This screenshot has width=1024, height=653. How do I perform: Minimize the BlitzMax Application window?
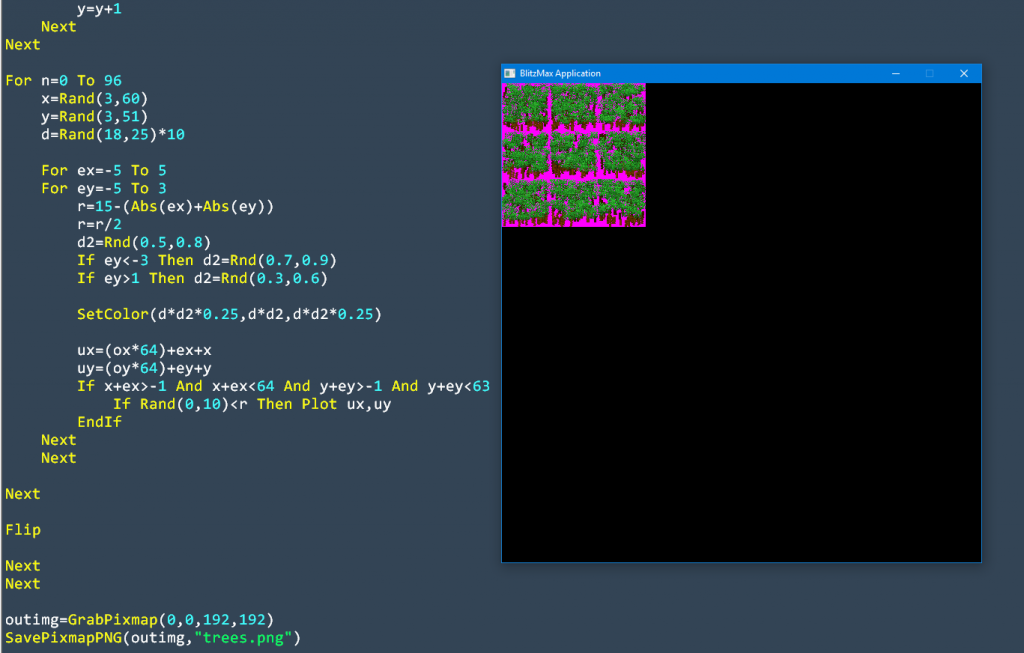click(x=896, y=73)
